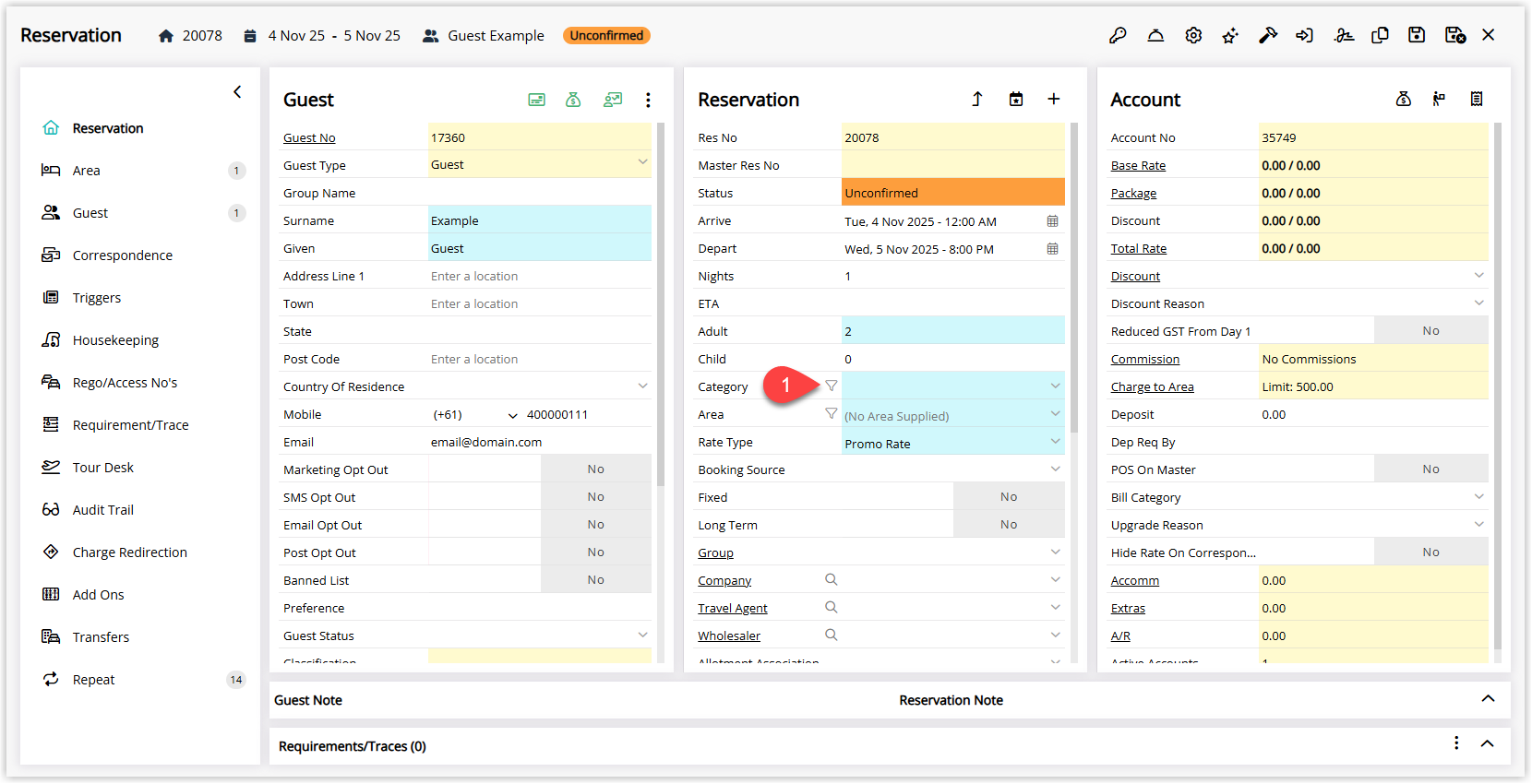Viewport: 1532px width, 784px height.
Task: Click the Charge to Area link
Action: point(1152,387)
